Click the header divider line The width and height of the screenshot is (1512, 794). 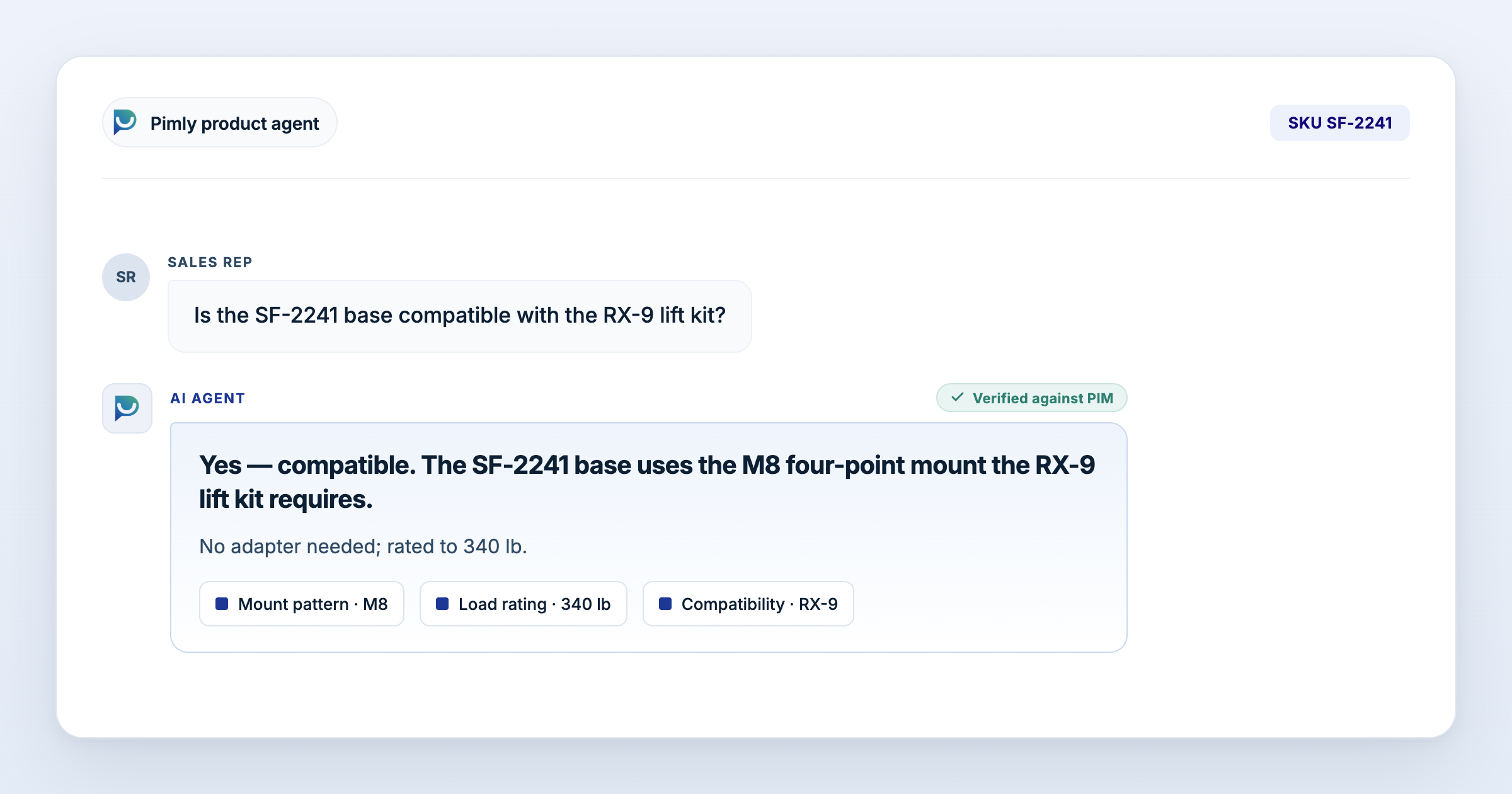click(756, 178)
